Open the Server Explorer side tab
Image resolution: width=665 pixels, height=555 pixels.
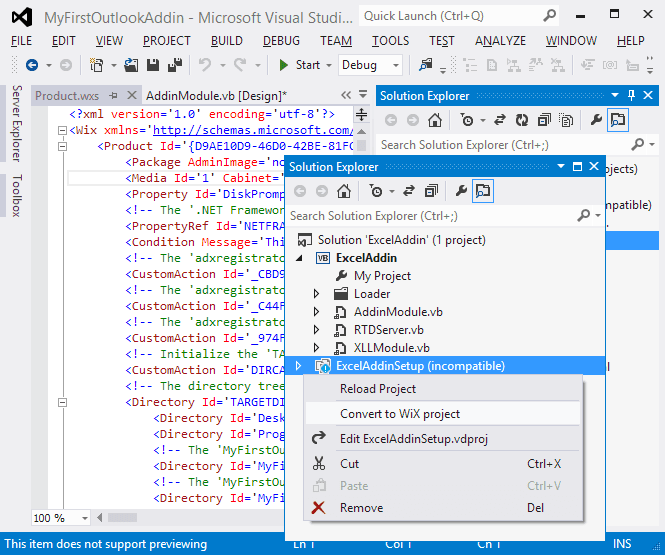tap(16, 123)
